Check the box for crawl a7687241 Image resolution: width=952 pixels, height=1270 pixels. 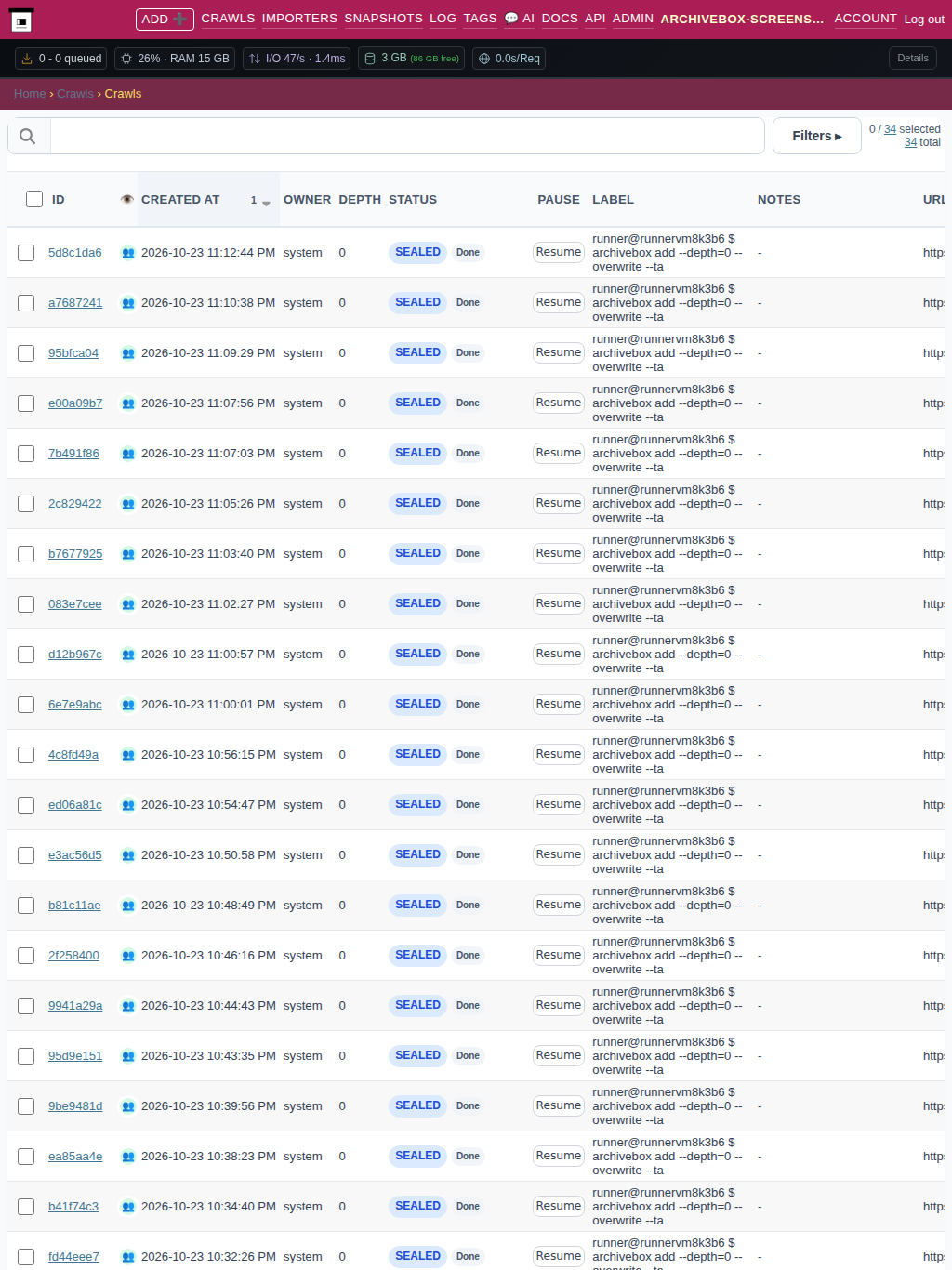[26, 303]
